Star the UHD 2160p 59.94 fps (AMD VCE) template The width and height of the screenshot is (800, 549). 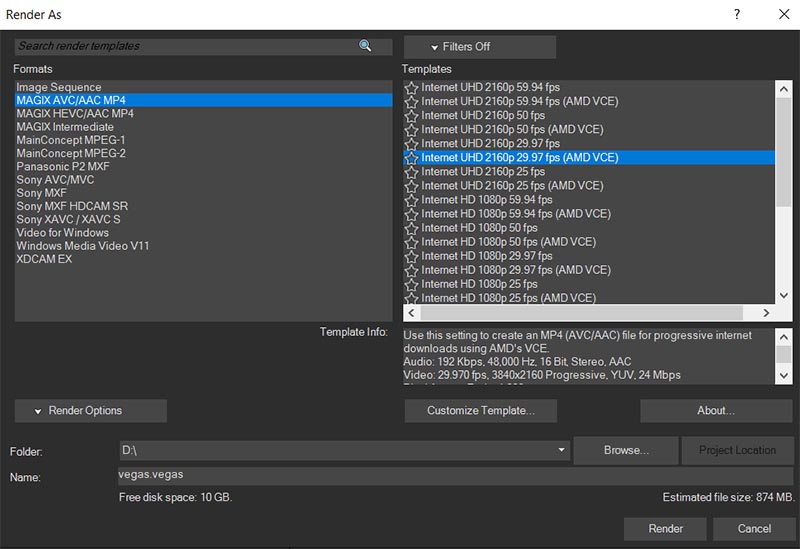pyautogui.click(x=411, y=102)
